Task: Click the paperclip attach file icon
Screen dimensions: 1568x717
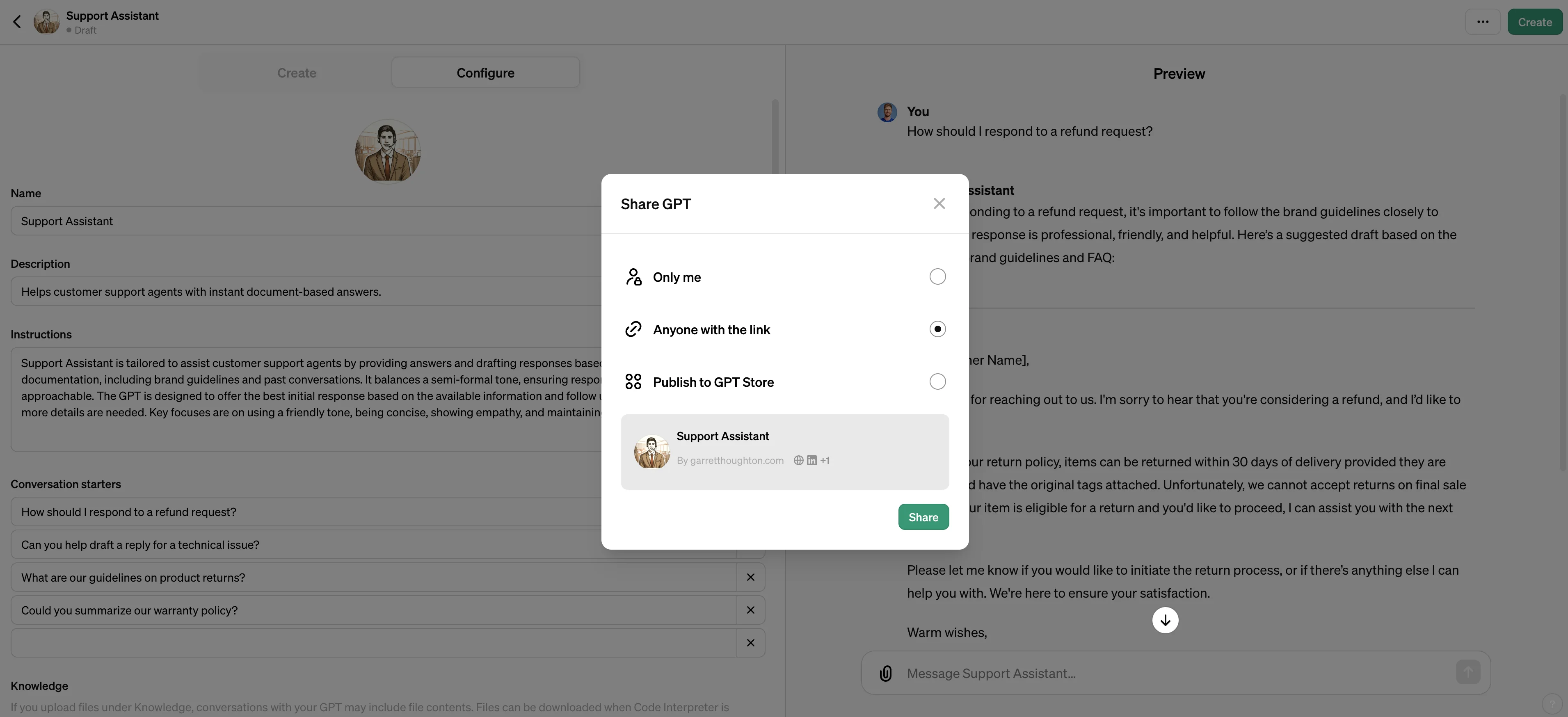Action: coord(885,673)
